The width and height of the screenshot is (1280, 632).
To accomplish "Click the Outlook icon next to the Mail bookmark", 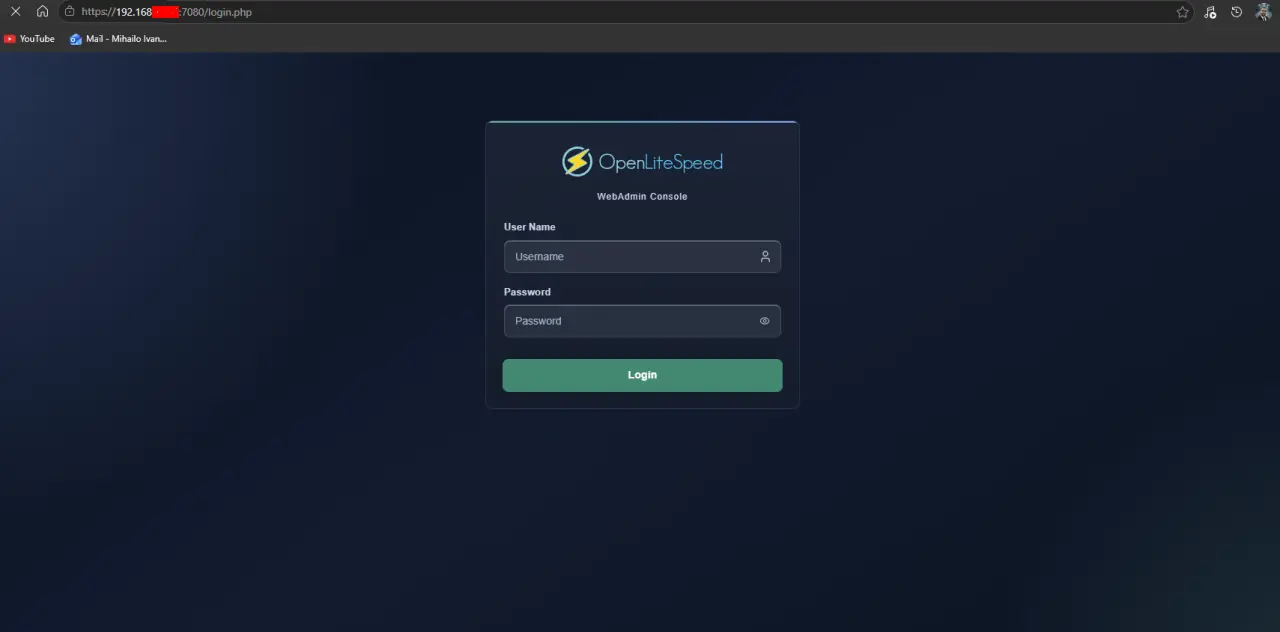I will [x=76, y=39].
